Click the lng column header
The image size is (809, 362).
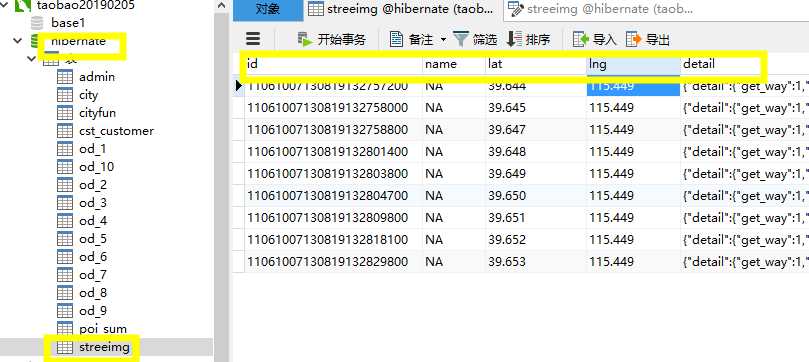[x=634, y=64]
